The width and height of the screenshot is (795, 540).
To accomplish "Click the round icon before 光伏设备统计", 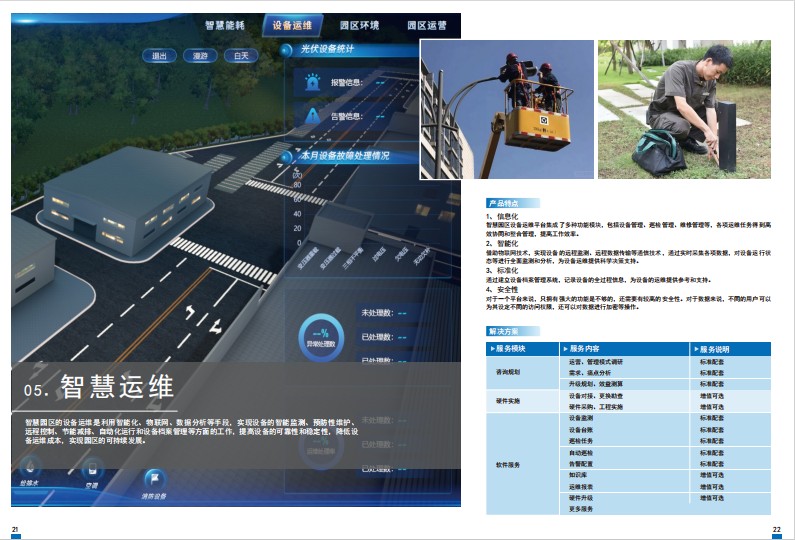I will click(x=288, y=48).
